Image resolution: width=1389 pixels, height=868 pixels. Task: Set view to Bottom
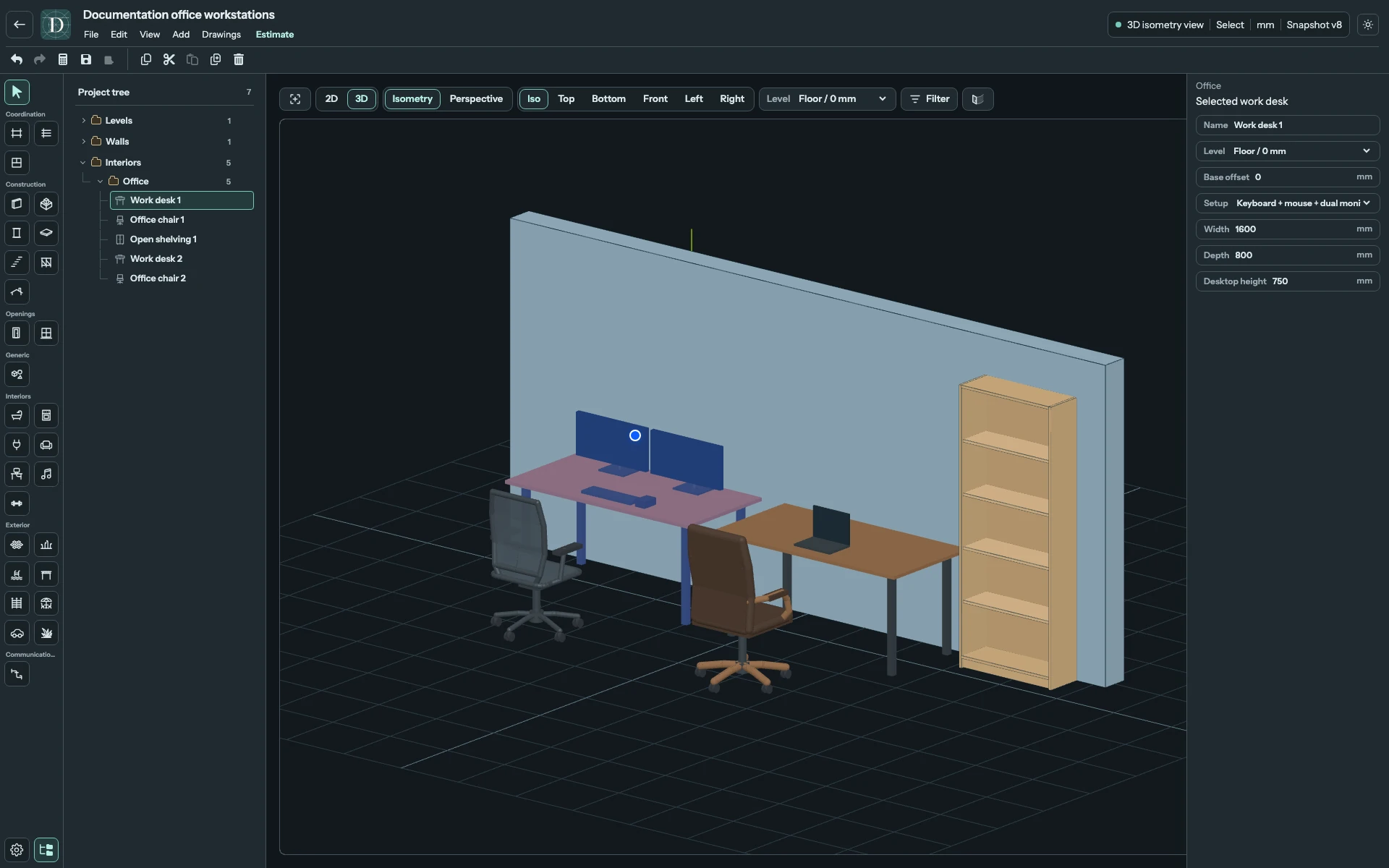point(608,99)
